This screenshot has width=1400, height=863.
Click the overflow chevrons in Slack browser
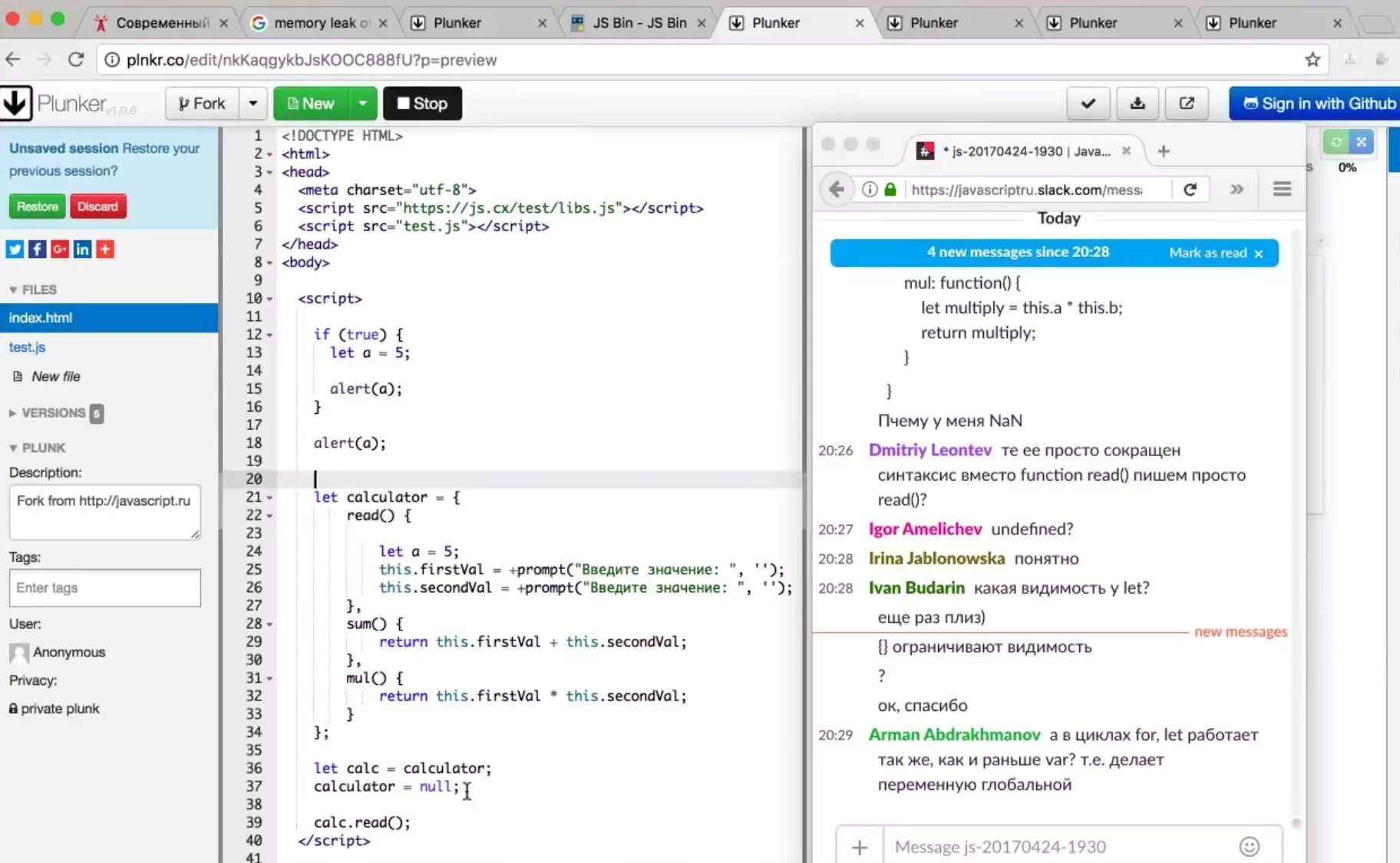pyautogui.click(x=1237, y=189)
